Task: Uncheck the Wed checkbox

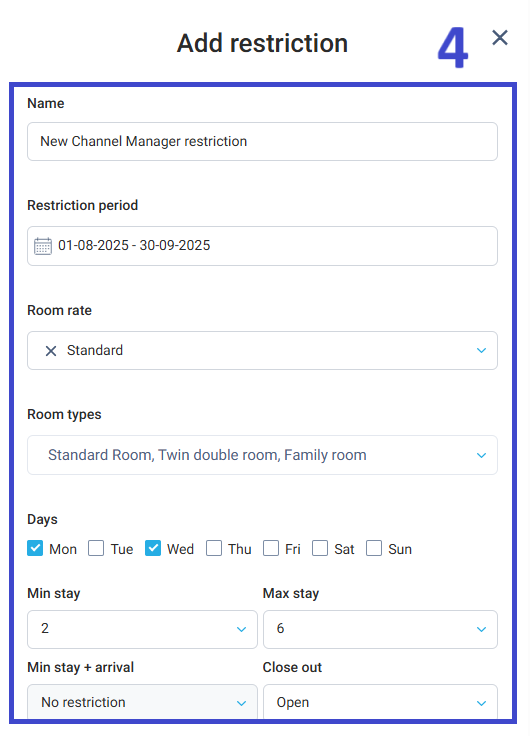Action: [153, 548]
